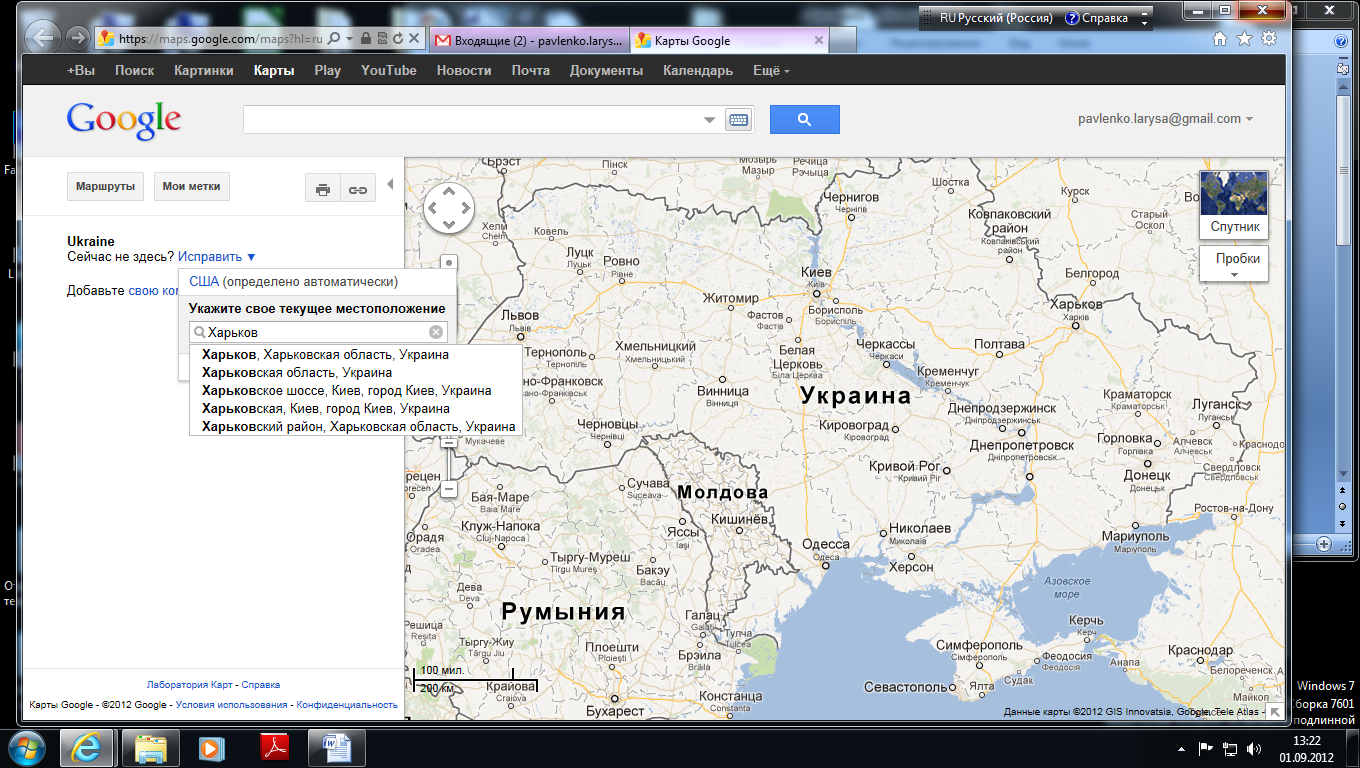
Task: Open Поиск in the Google bar
Action: click(134, 71)
